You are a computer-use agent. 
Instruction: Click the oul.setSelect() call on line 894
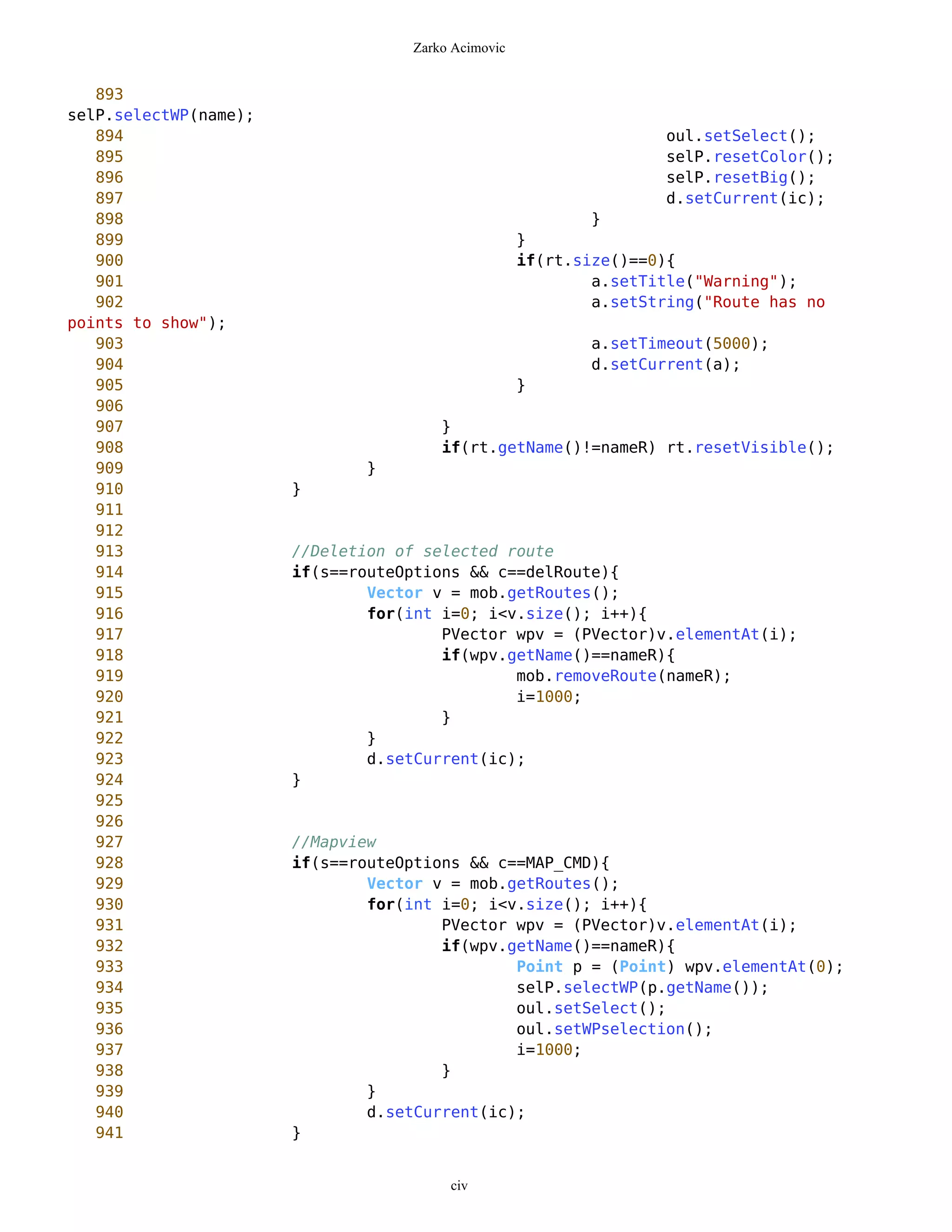(x=740, y=136)
